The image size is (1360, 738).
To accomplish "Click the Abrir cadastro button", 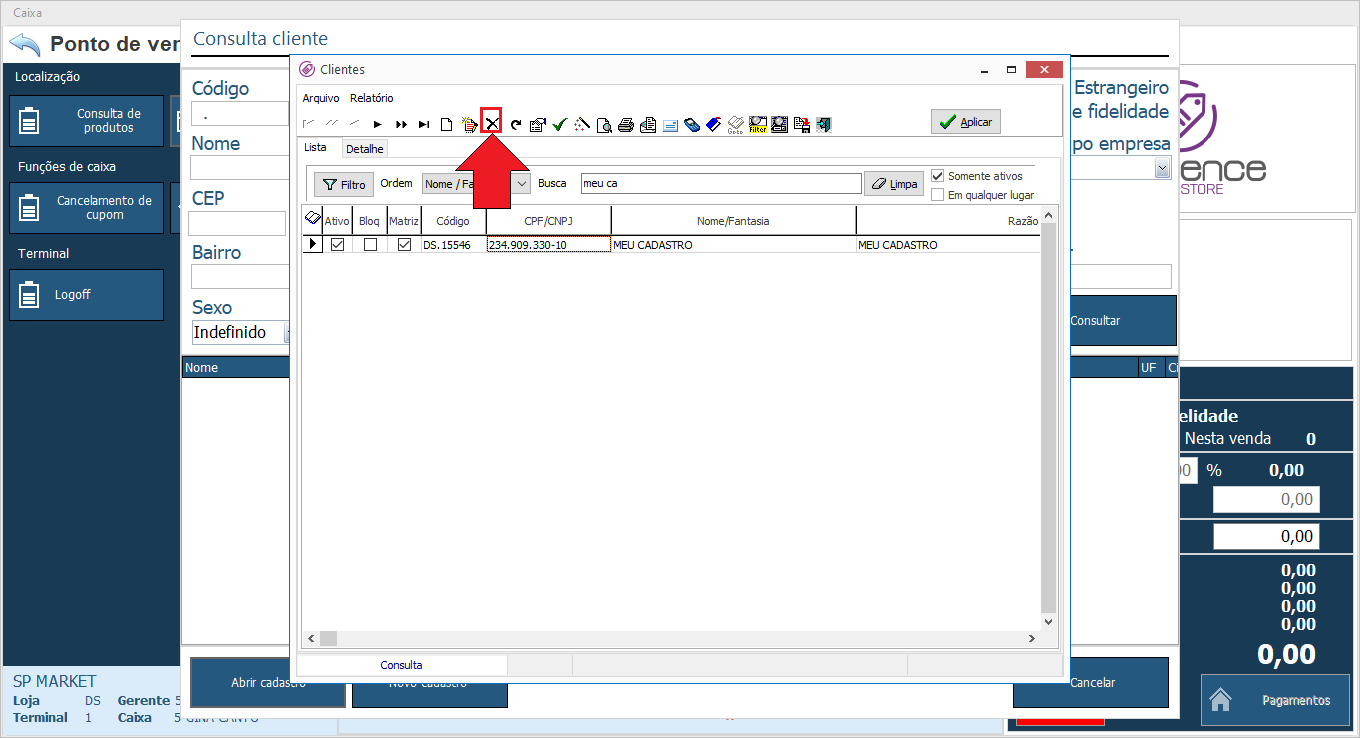I will [268, 683].
